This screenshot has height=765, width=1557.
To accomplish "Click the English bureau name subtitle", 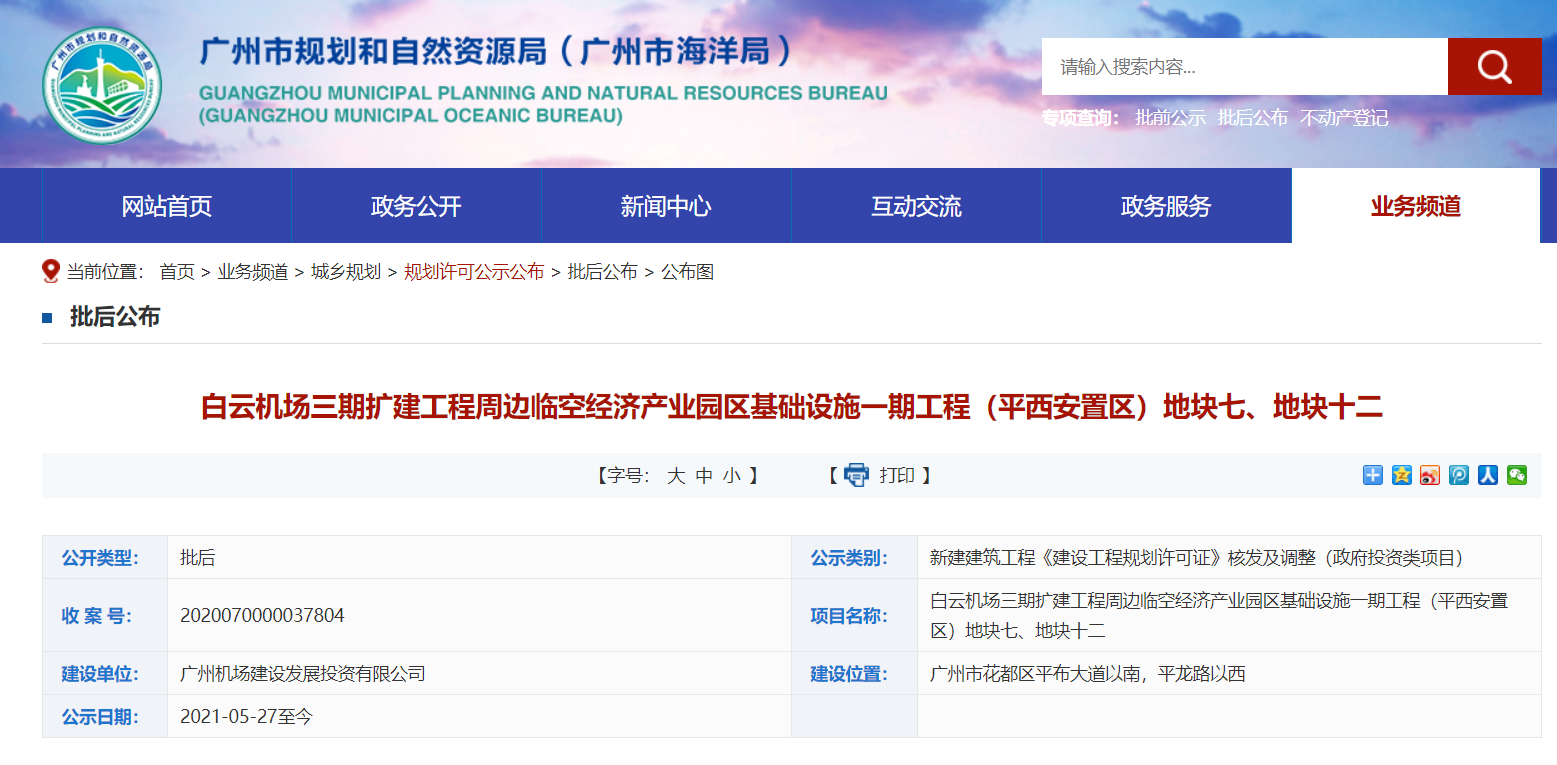I will tap(543, 104).
